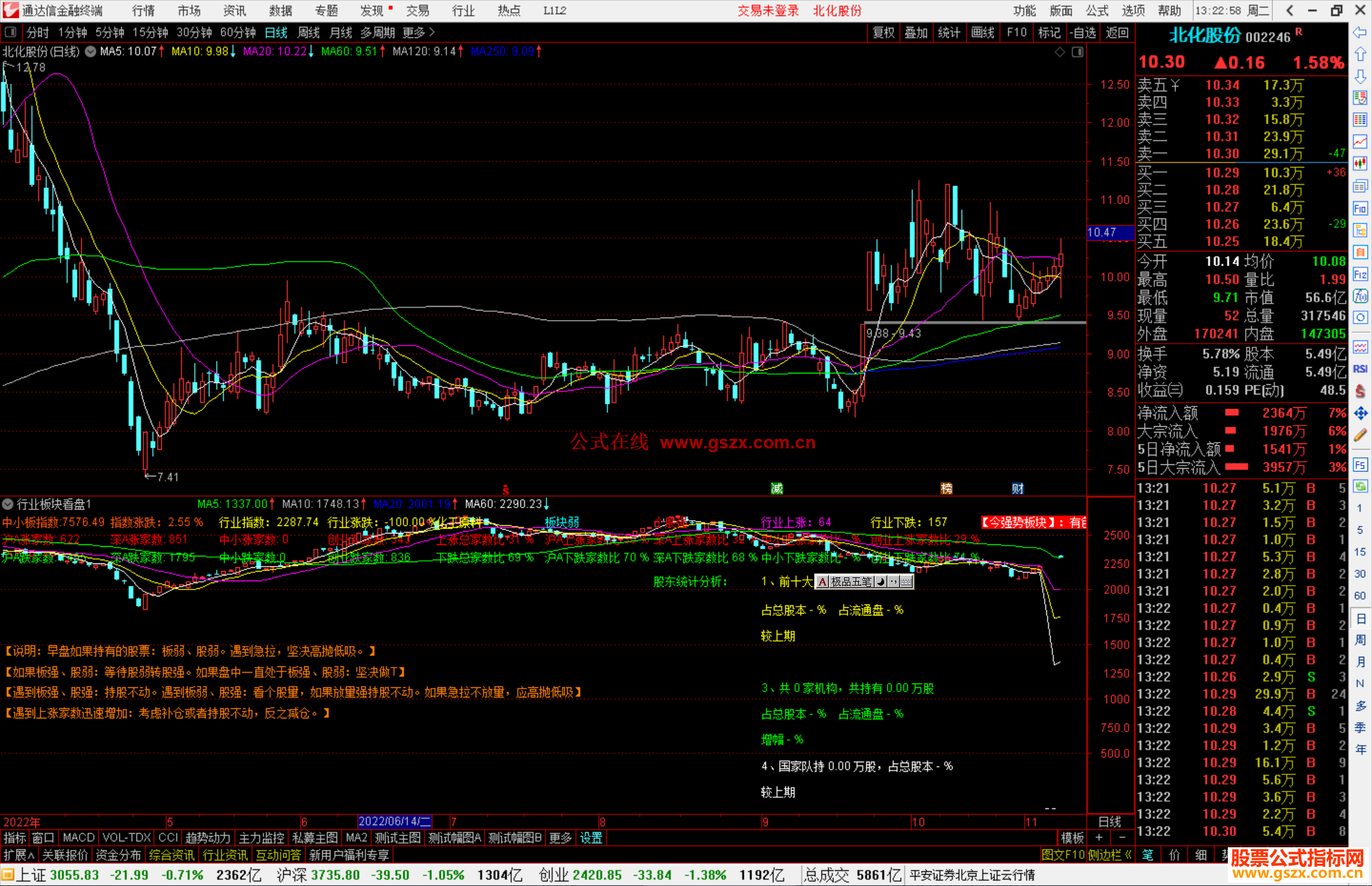Click the candlestick chart icon in right sidebar
Screen dimensions: 1372x886
click(x=1360, y=164)
